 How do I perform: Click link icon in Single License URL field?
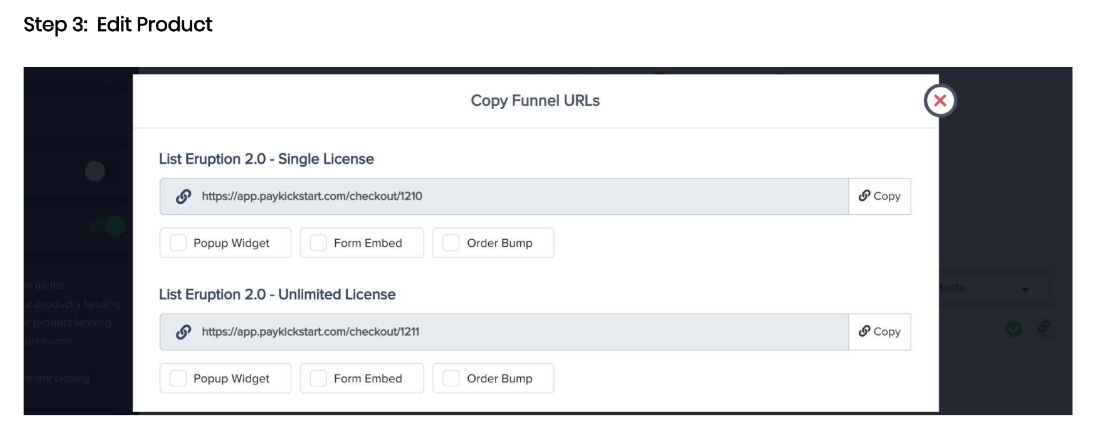pos(183,197)
